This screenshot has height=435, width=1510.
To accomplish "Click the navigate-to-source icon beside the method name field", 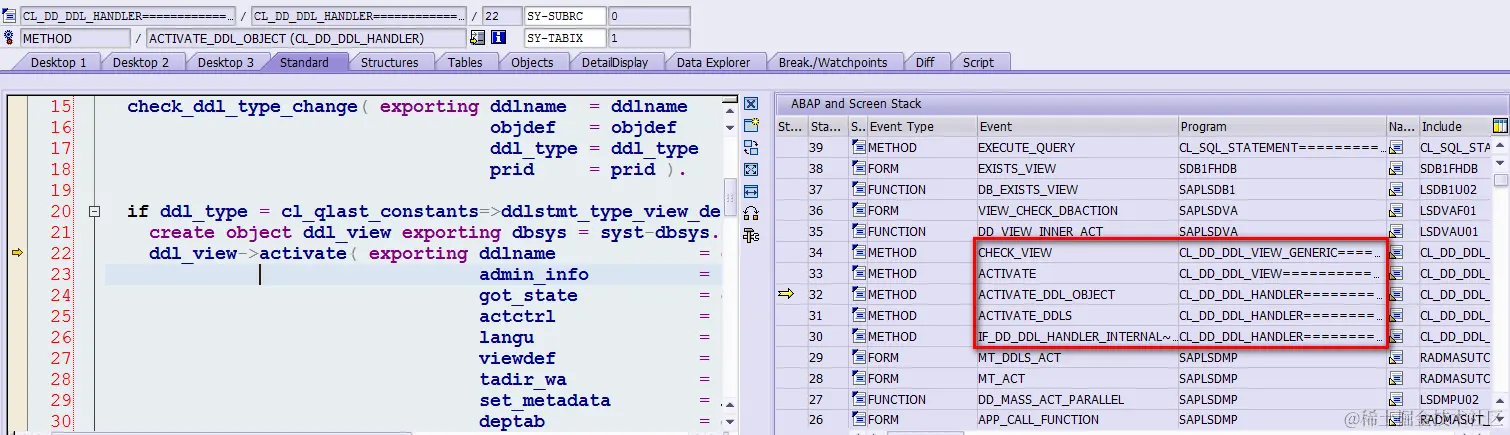I will point(478,38).
